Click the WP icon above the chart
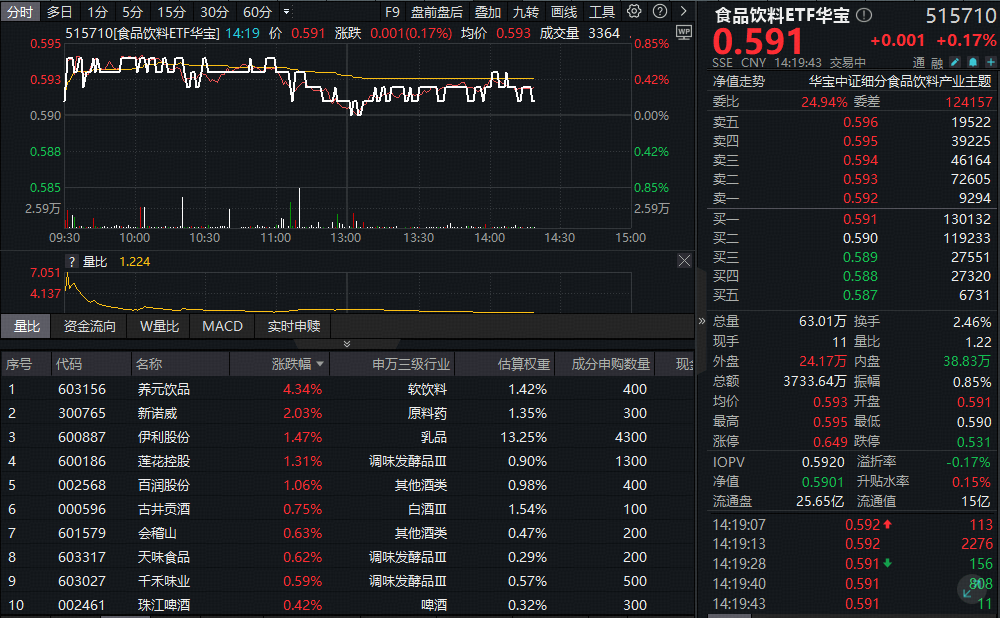1000x618 pixels. [684, 32]
